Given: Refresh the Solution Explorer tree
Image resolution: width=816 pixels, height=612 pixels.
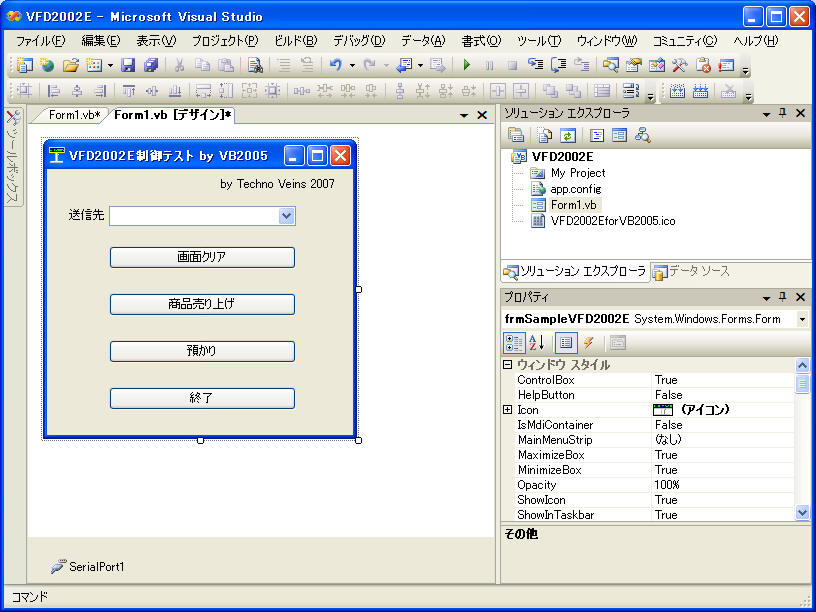Looking at the screenshot, I should pyautogui.click(x=567, y=136).
